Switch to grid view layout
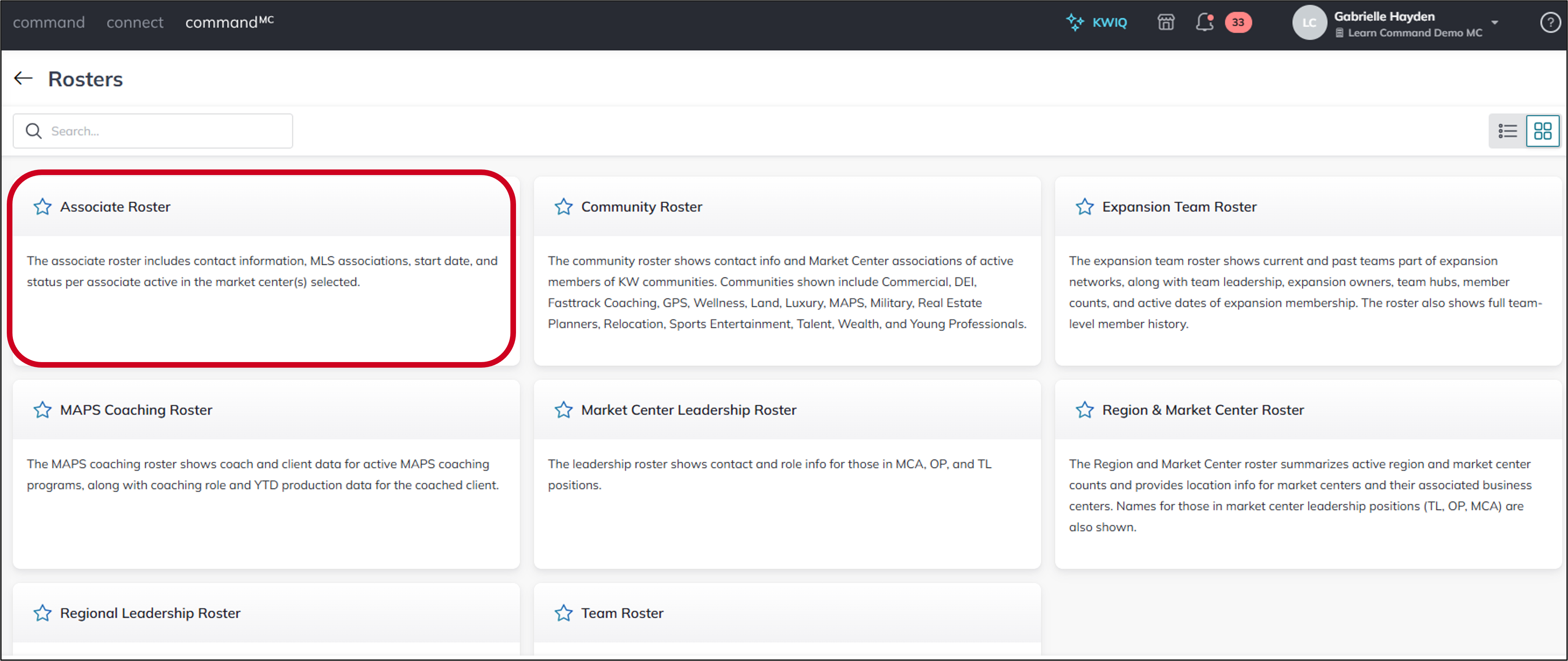Screen dimensions: 1568x661 tap(1543, 131)
